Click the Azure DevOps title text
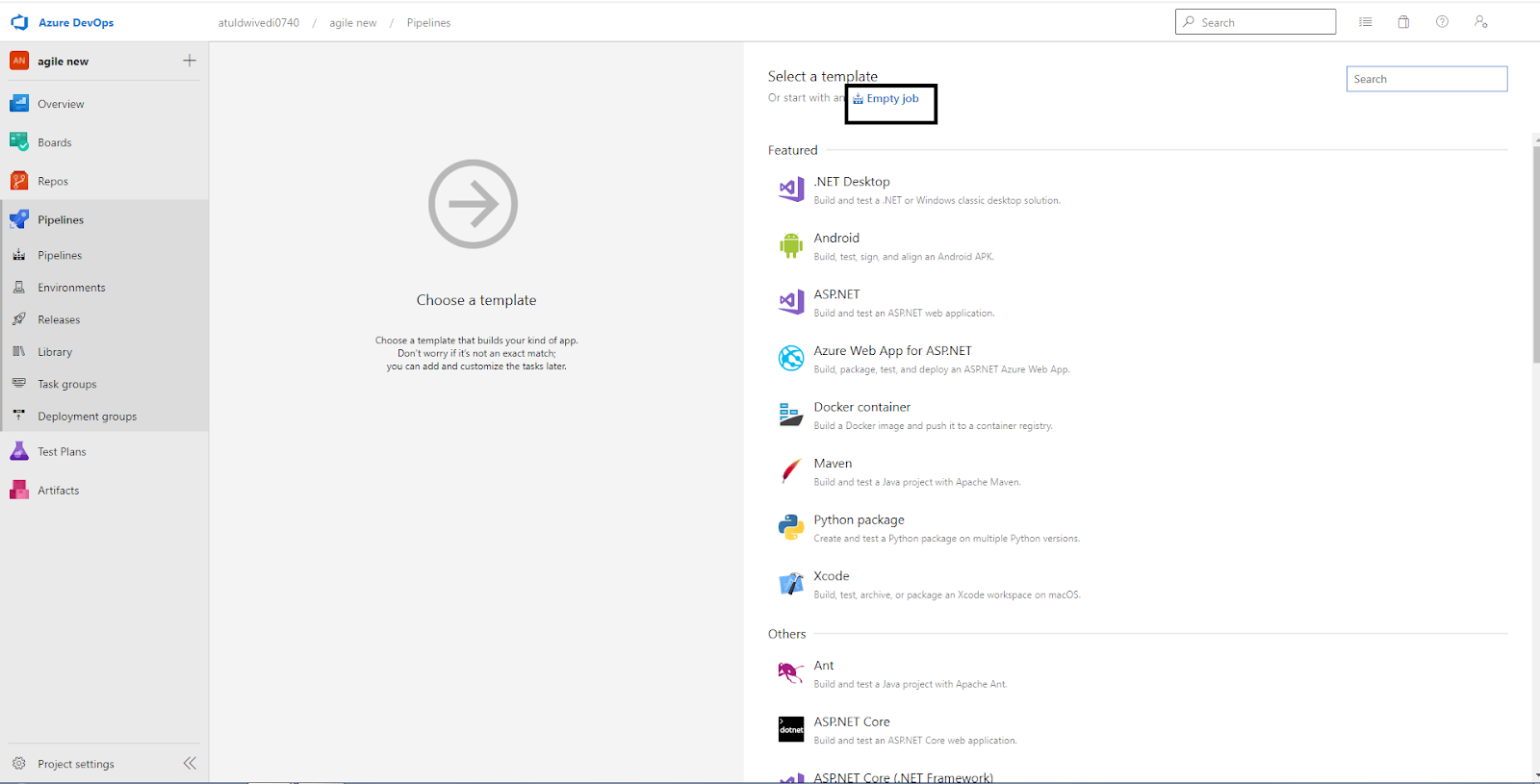Screen dimensions: 1540x784 tap(76, 22)
